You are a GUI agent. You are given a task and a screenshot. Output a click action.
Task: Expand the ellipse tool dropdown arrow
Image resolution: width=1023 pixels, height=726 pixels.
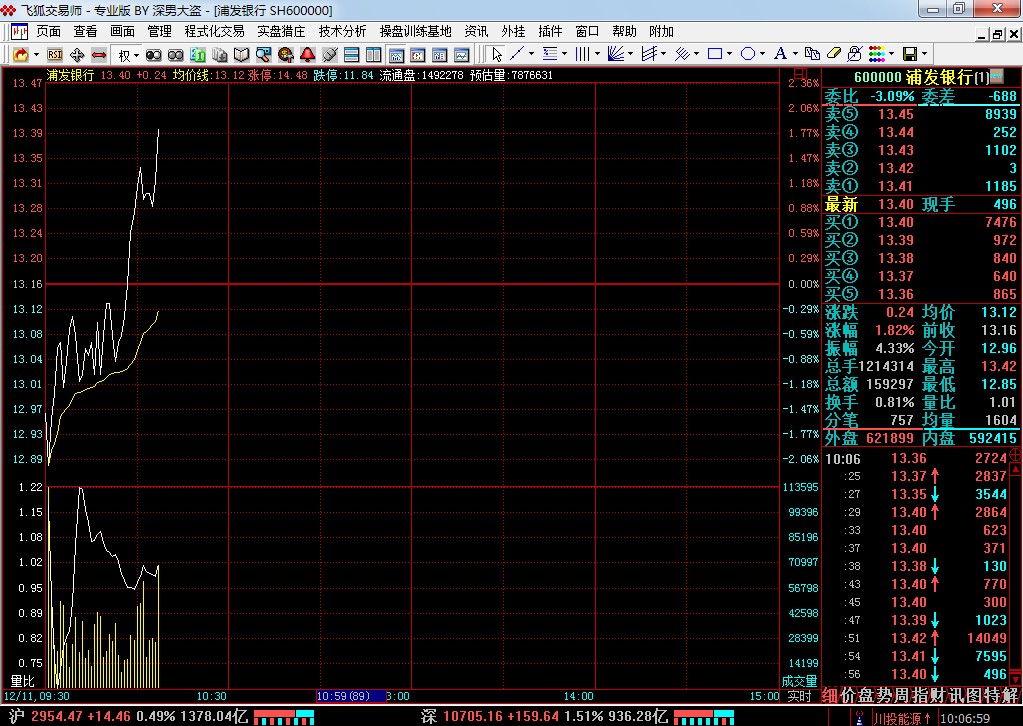point(763,53)
